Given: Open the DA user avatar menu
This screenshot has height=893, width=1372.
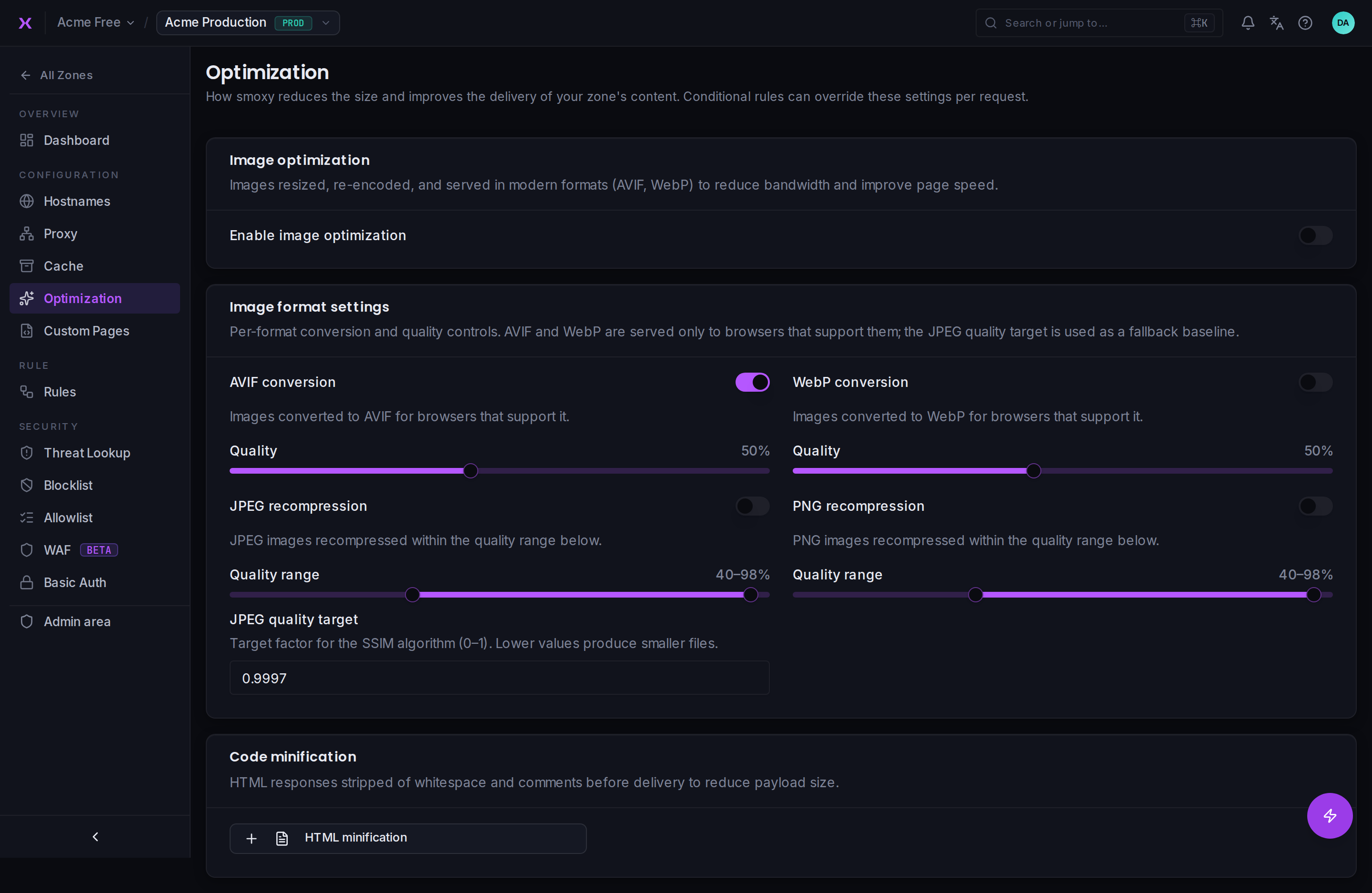Looking at the screenshot, I should (1343, 23).
